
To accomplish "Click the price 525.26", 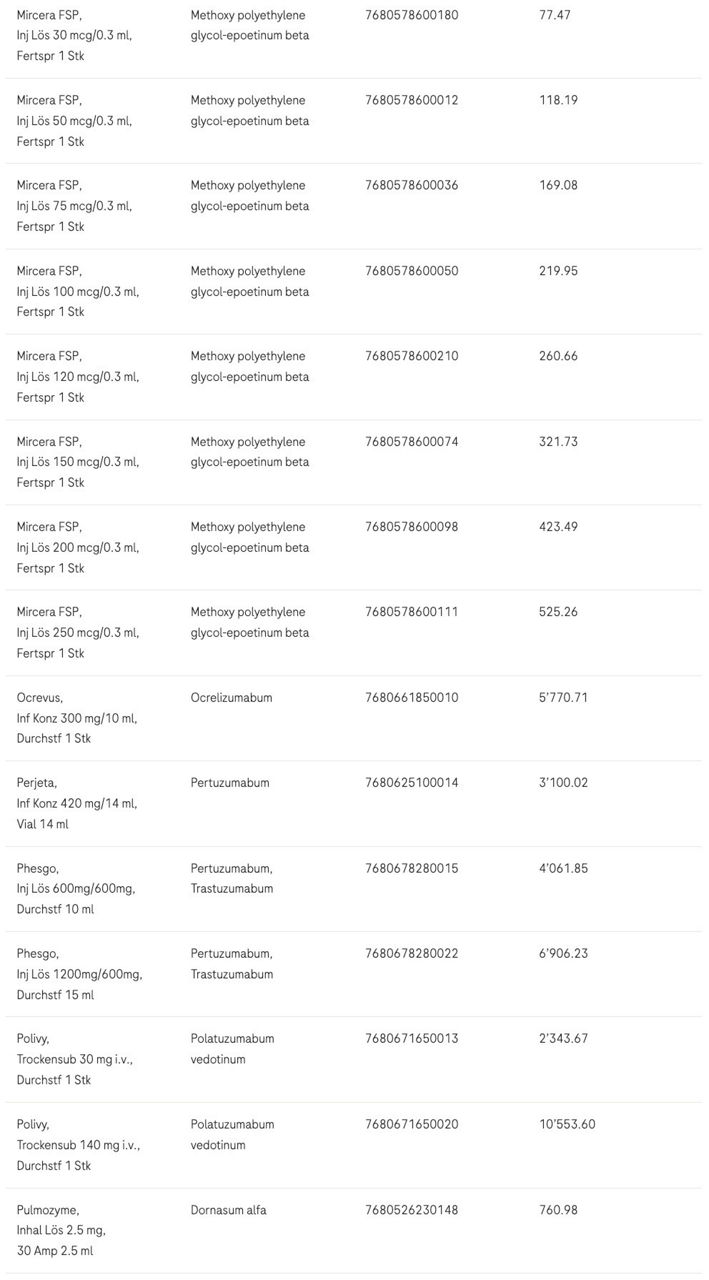I will [x=558, y=612].
